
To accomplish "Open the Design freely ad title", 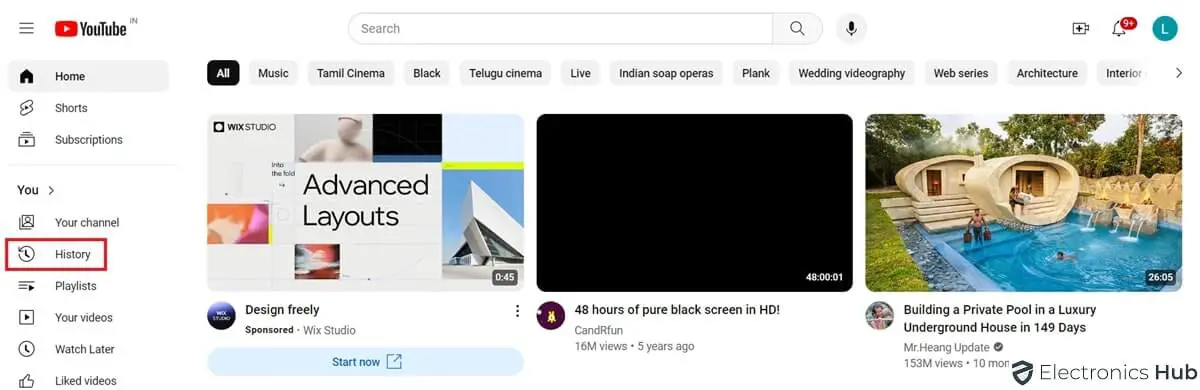I will click(x=282, y=310).
